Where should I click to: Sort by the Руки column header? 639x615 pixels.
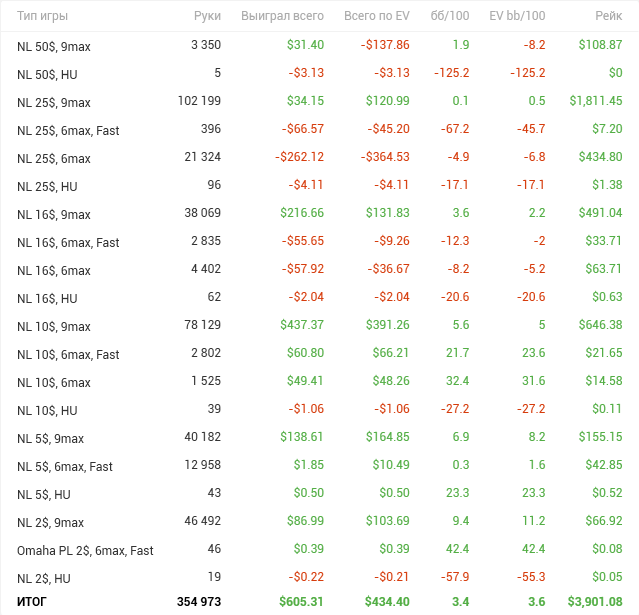(x=207, y=17)
